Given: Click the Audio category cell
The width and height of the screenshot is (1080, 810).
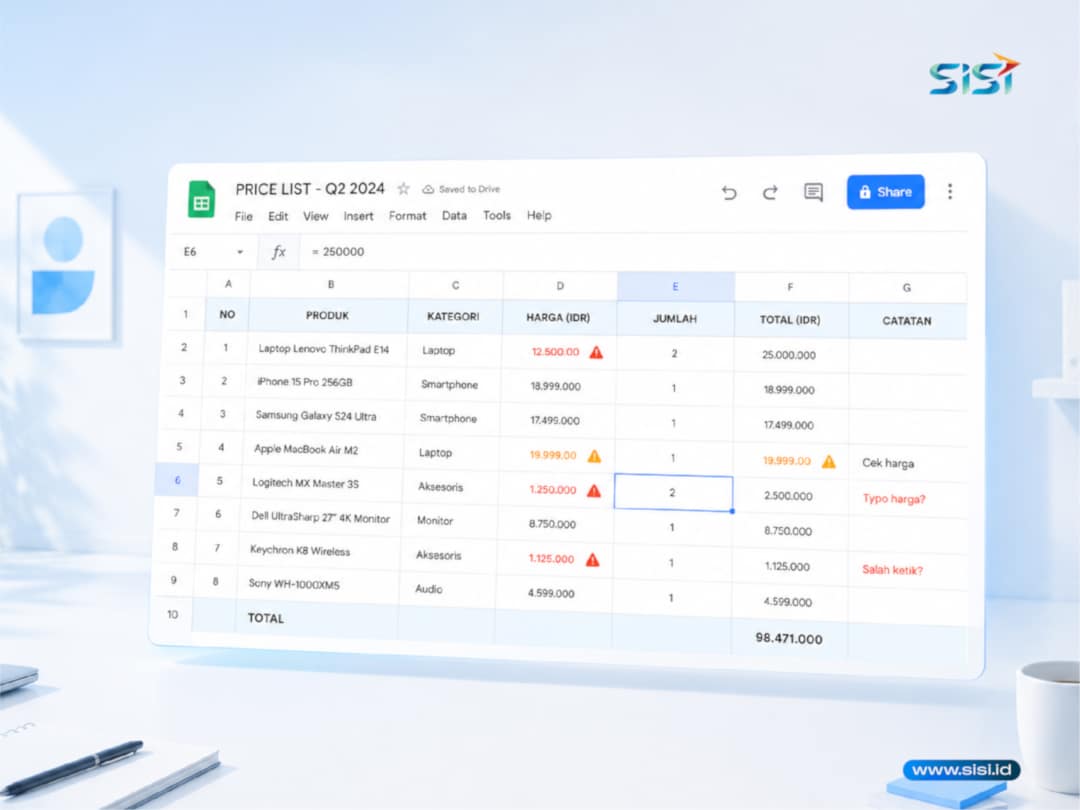Looking at the screenshot, I should [448, 590].
